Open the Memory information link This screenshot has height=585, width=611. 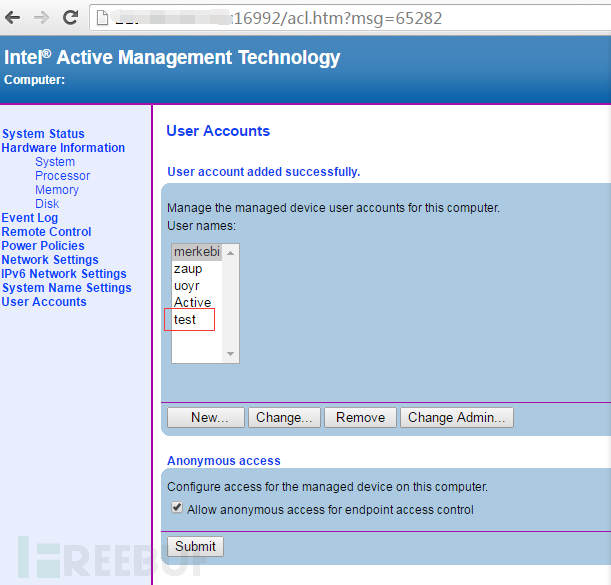[x=57, y=190]
